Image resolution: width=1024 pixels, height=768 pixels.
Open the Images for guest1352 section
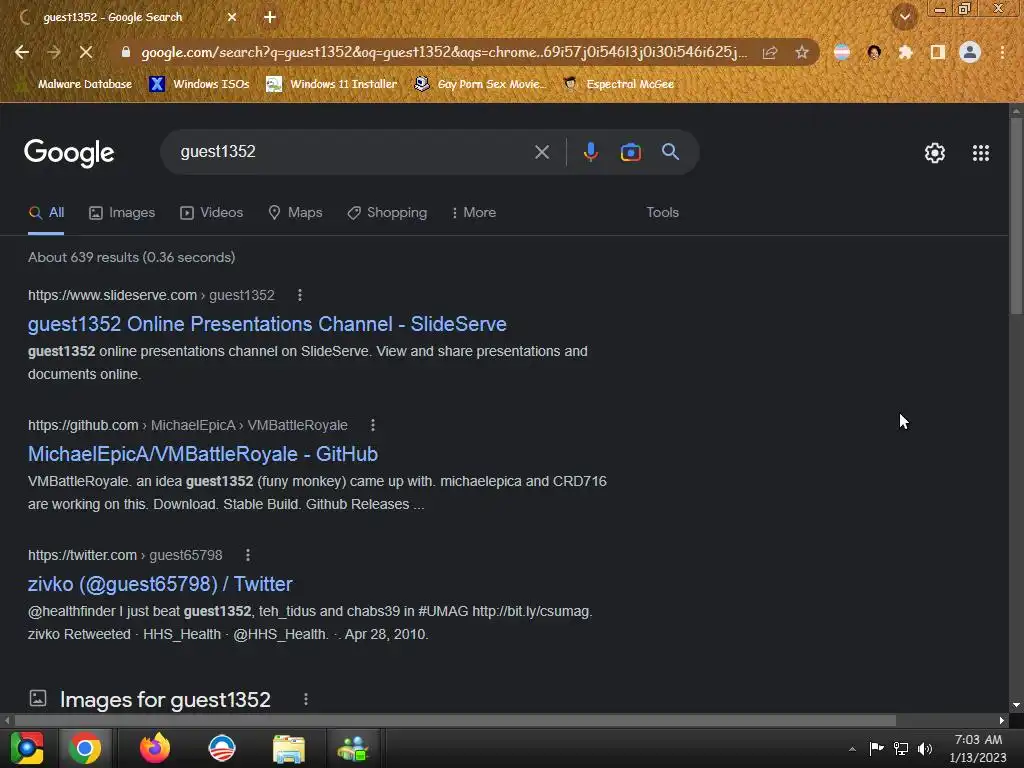pyautogui.click(x=165, y=699)
